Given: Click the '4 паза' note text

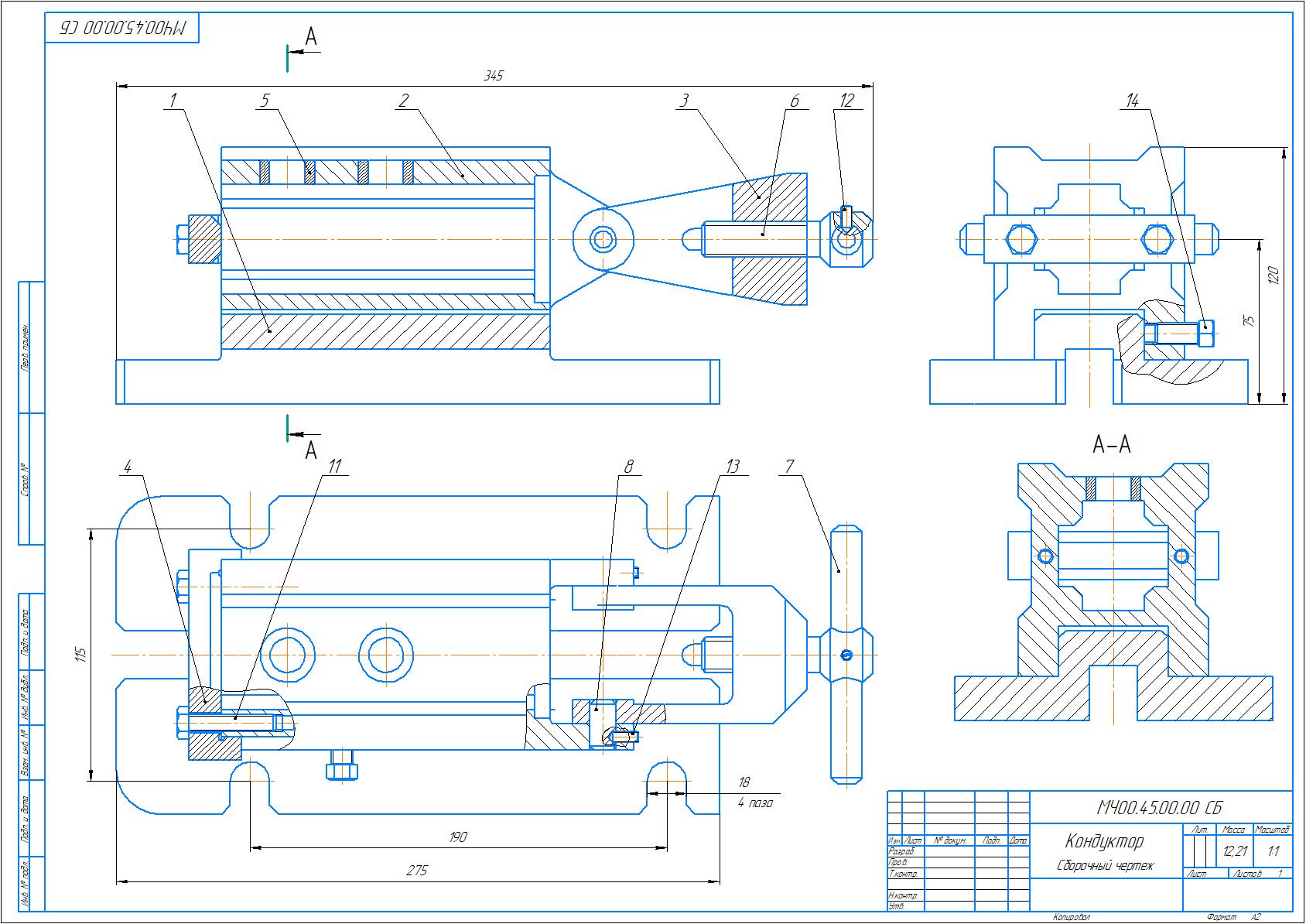Looking at the screenshot, I should point(754,803).
